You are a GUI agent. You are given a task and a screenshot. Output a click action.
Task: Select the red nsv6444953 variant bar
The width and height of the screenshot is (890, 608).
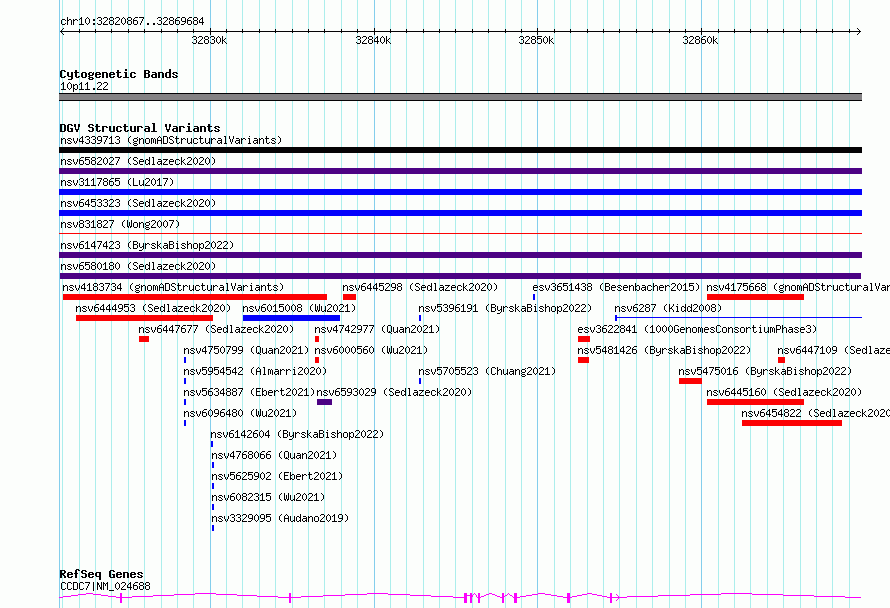[144, 318]
